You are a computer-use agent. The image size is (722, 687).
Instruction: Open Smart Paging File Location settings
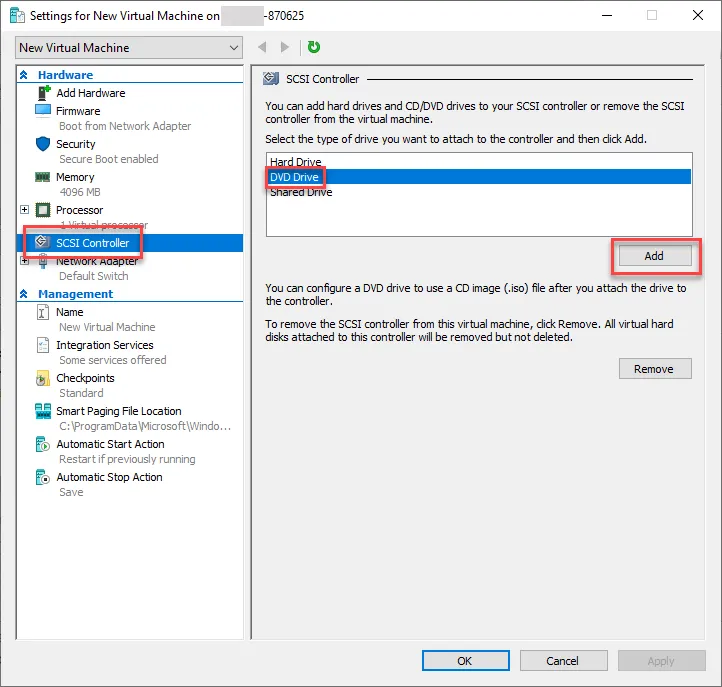click(x=118, y=411)
